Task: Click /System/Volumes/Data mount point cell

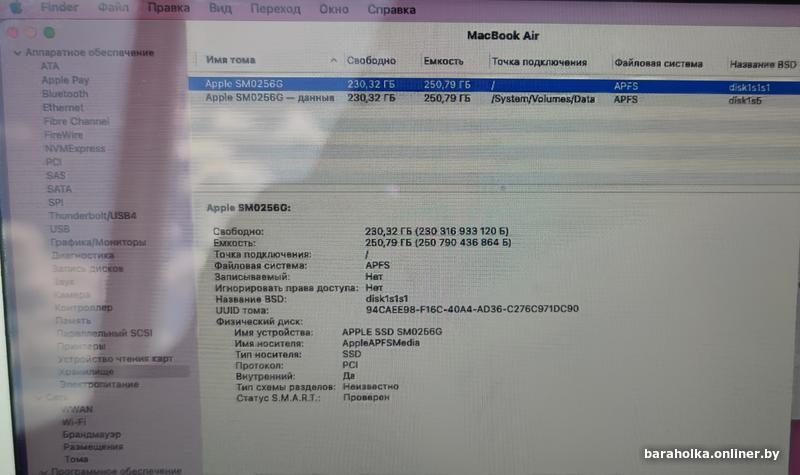Action: point(543,99)
